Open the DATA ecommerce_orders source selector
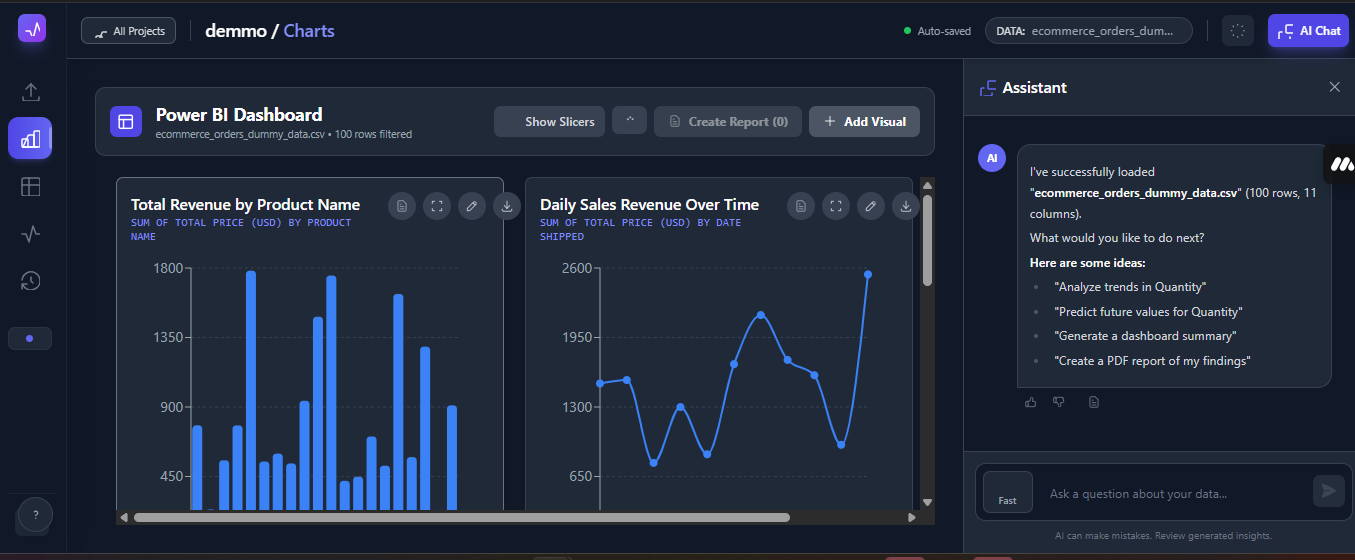1355x560 pixels. click(x=1089, y=31)
